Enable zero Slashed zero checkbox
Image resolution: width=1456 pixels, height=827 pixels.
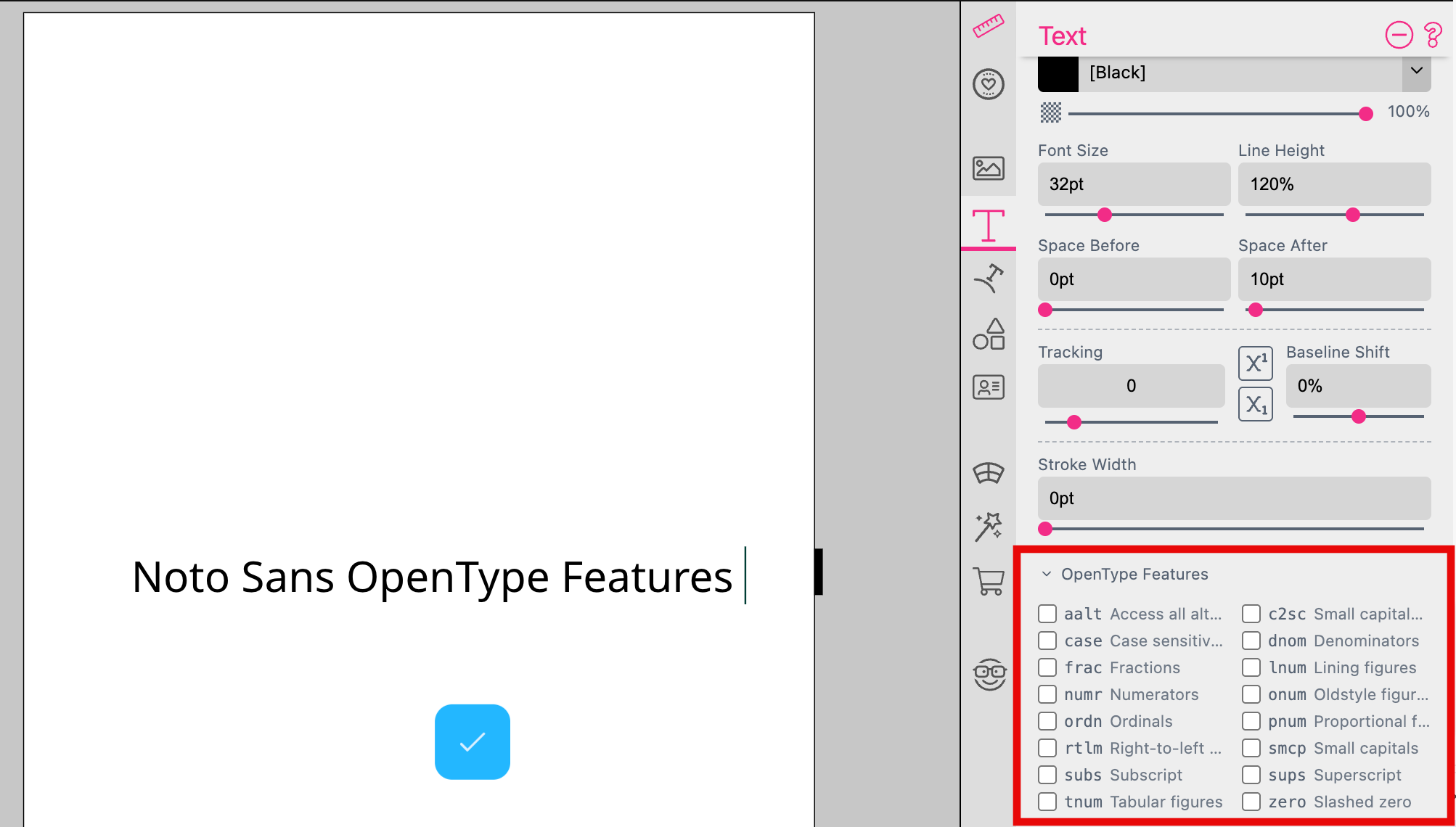1251,802
